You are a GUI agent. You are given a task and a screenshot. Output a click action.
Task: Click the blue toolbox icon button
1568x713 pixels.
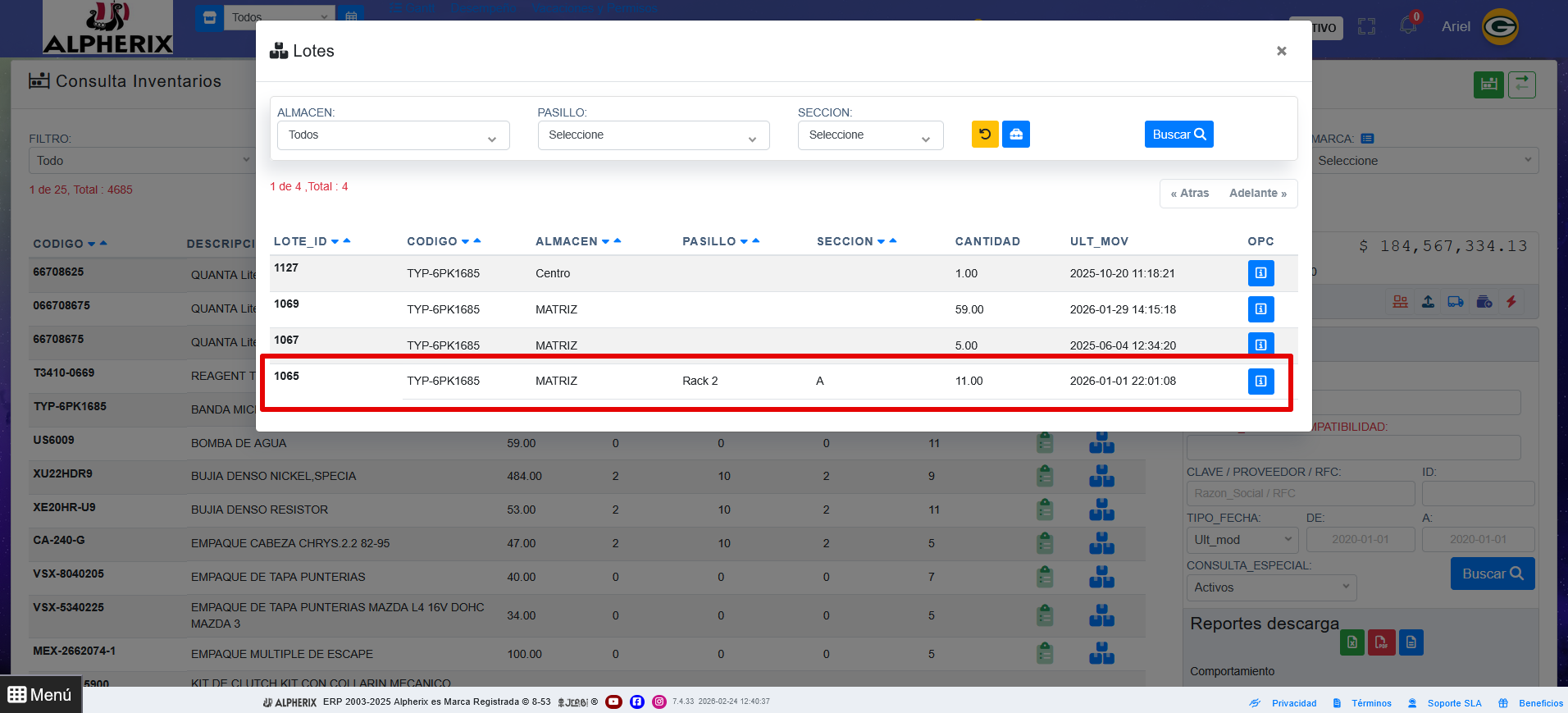(1016, 134)
